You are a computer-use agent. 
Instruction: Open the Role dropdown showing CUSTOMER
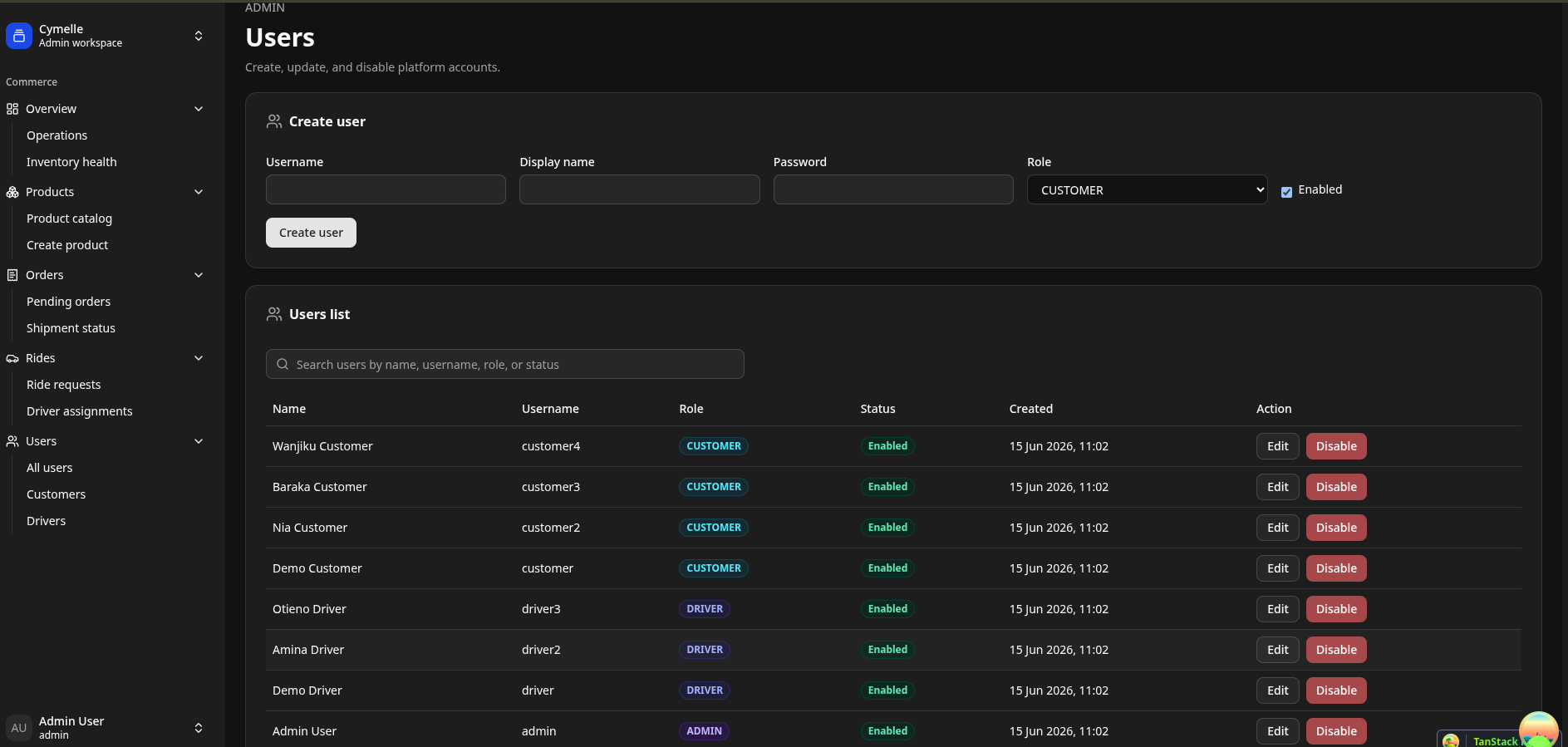pos(1147,189)
